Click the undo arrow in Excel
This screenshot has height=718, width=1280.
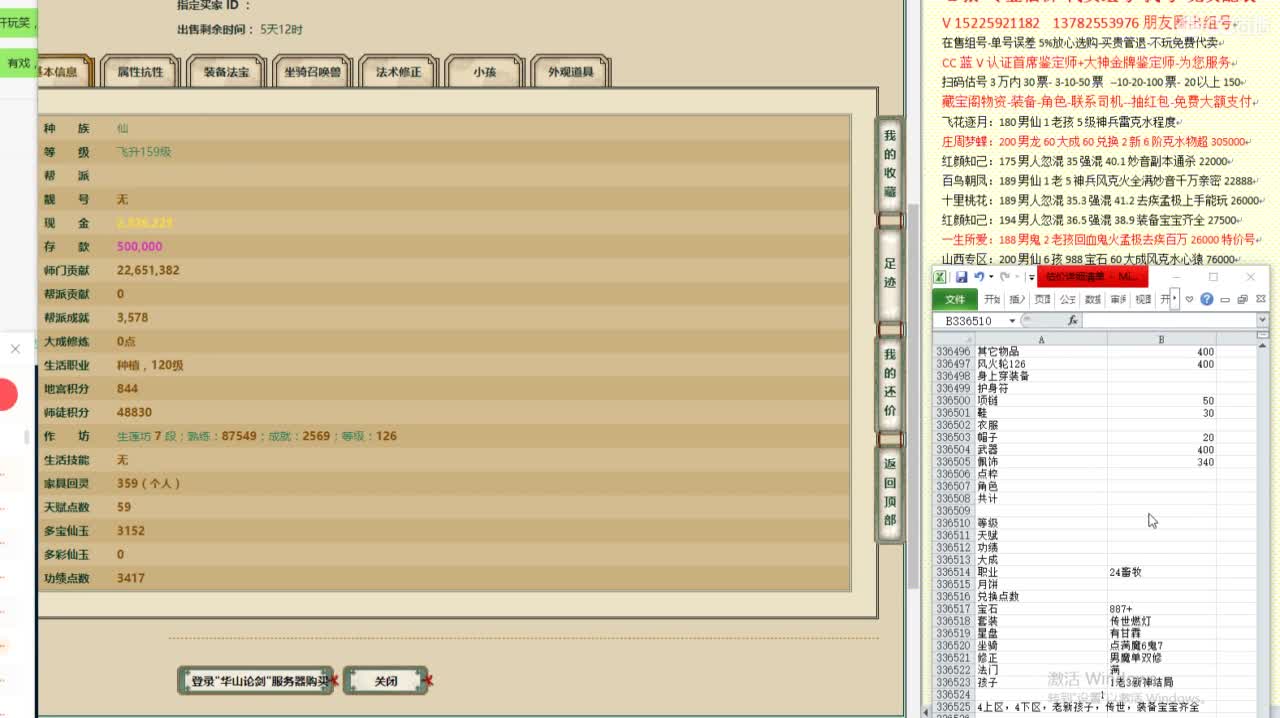click(x=978, y=277)
